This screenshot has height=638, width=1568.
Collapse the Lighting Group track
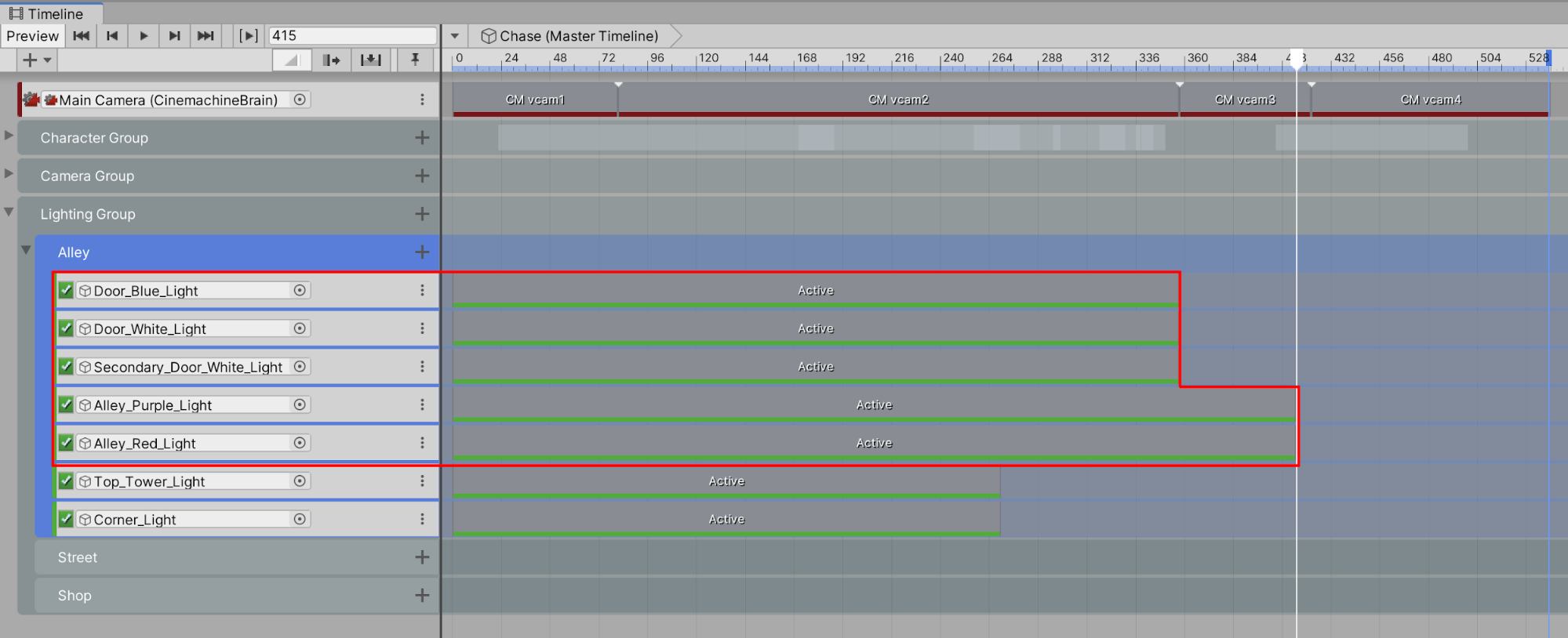(9, 212)
